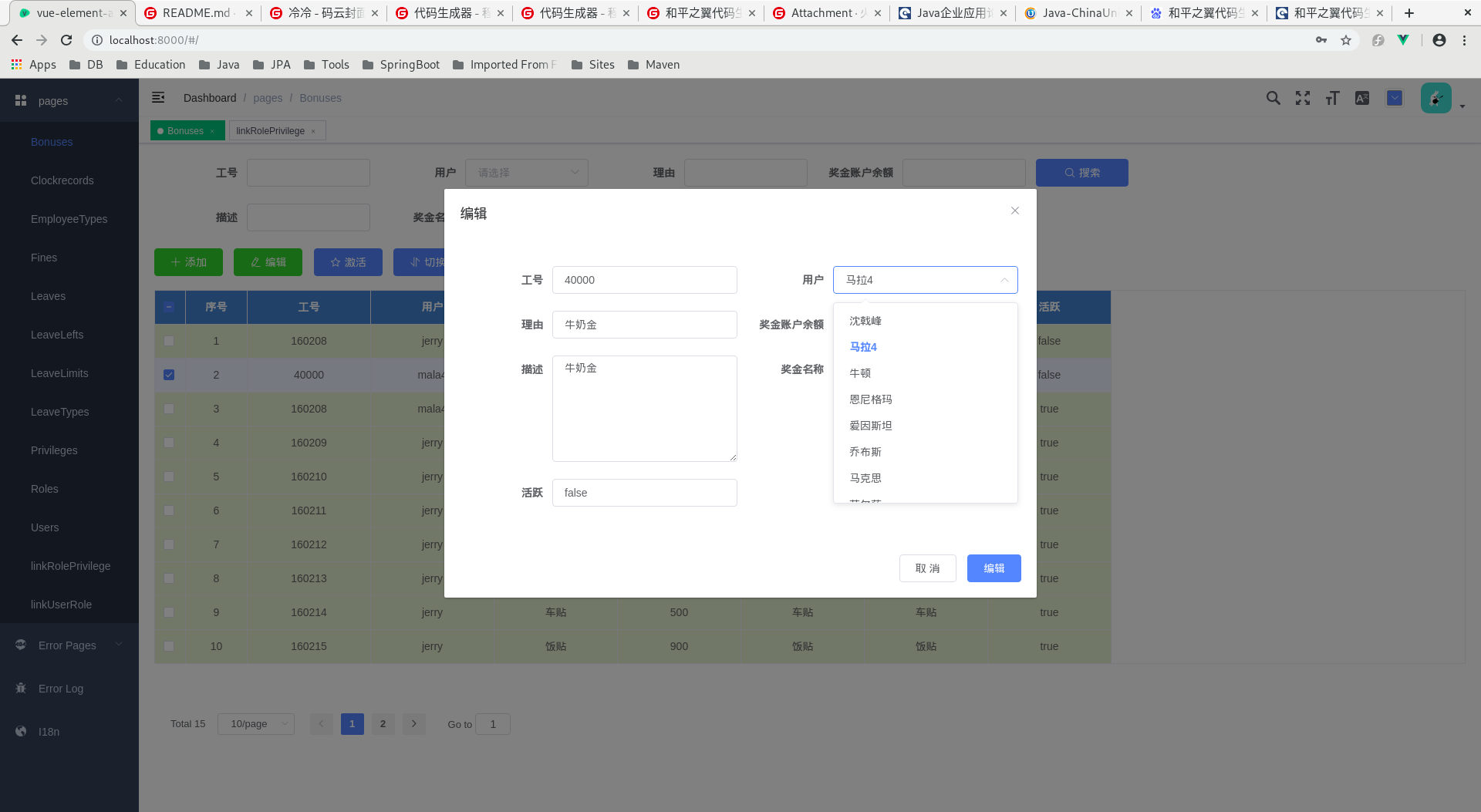Screen dimensions: 1481x812
Task: Open the global search magnifier icon
Action: pyautogui.click(x=1273, y=98)
